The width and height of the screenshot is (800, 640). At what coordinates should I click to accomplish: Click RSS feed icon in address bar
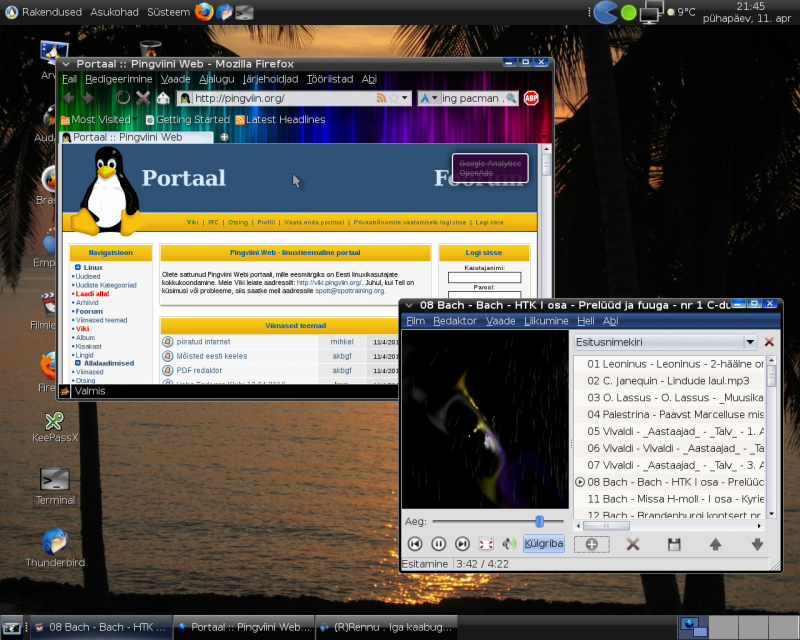coord(381,98)
